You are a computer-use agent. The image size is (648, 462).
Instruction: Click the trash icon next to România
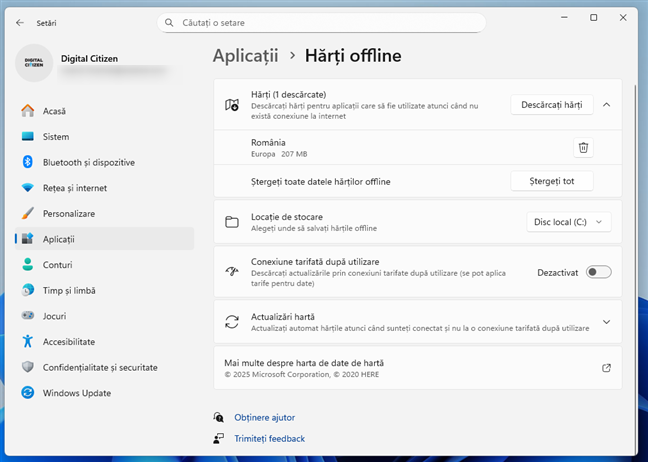[583, 148]
